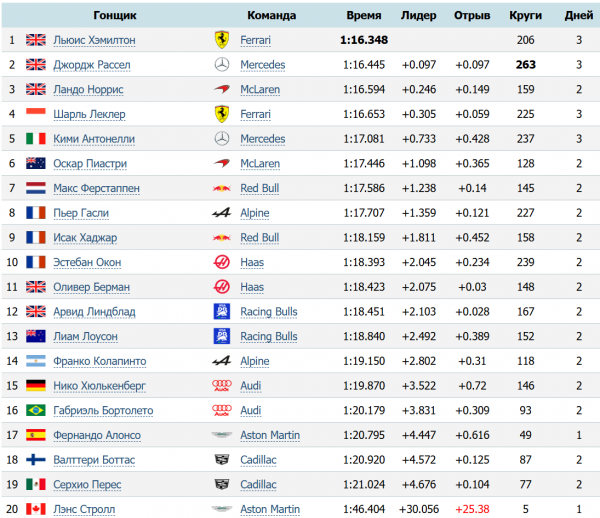This screenshot has width=600, height=518.
Task: Click the Canadian flag next to Лэнс Стролл
Action: 36,509
